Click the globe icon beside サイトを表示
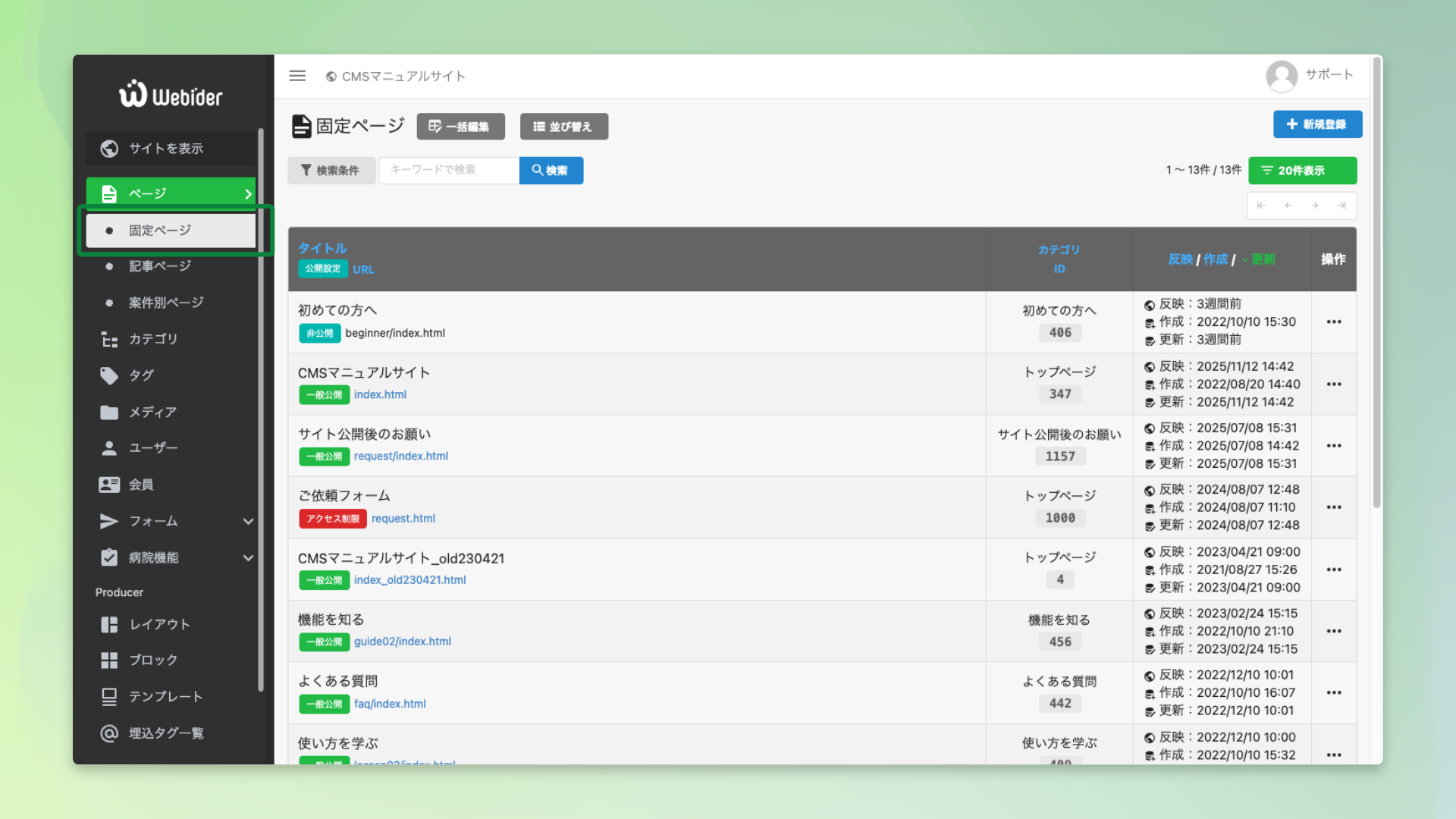The width and height of the screenshot is (1456, 819). coord(109,149)
